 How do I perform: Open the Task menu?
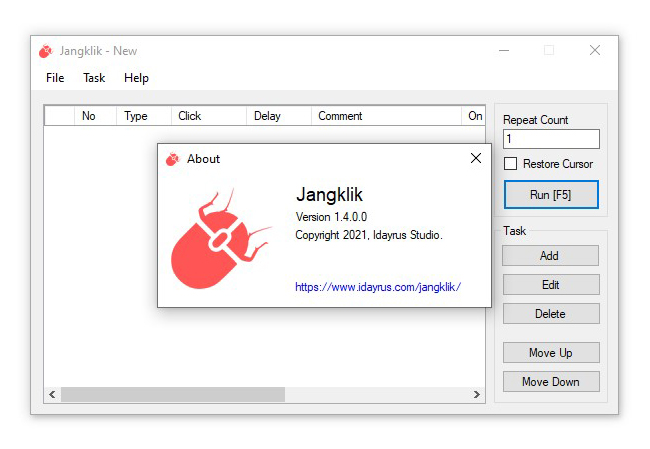coord(94,78)
